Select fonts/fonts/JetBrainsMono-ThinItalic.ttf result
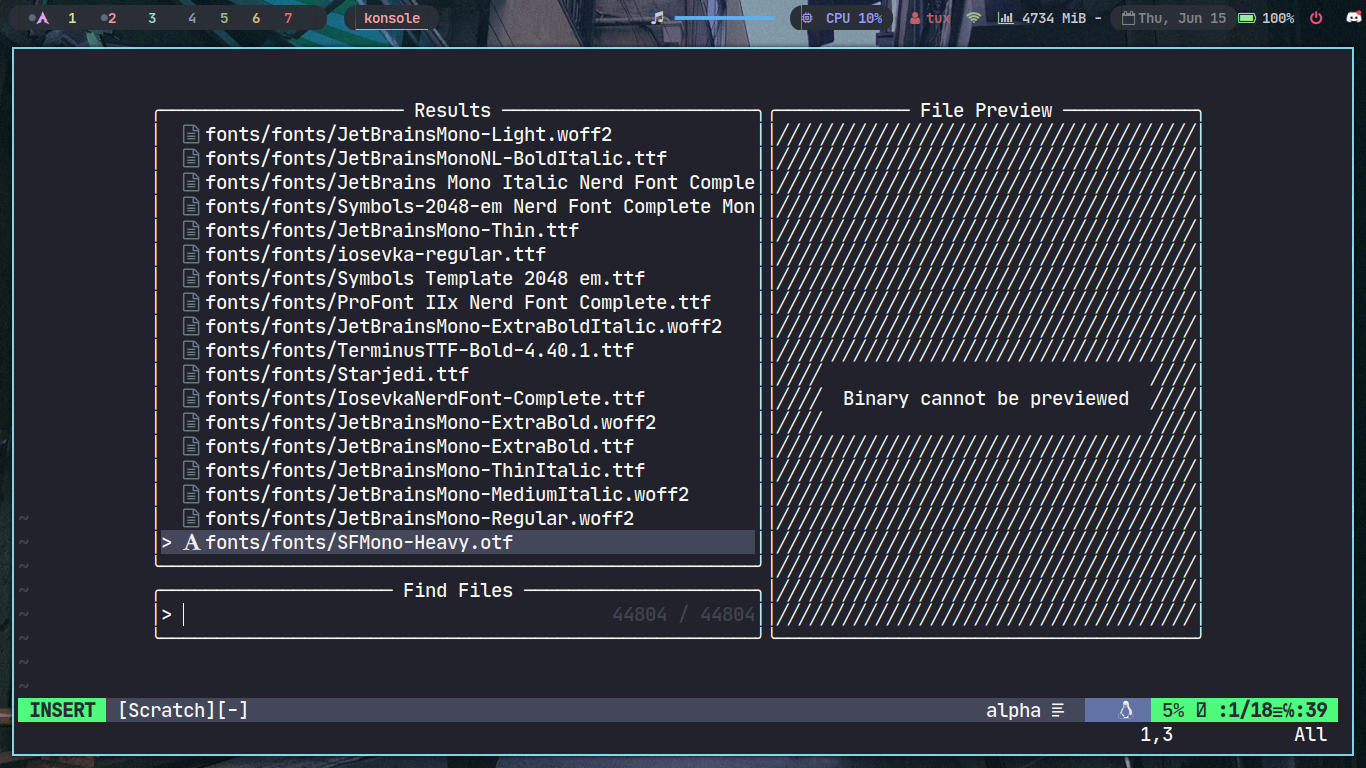The height and width of the screenshot is (768, 1366). [458, 470]
